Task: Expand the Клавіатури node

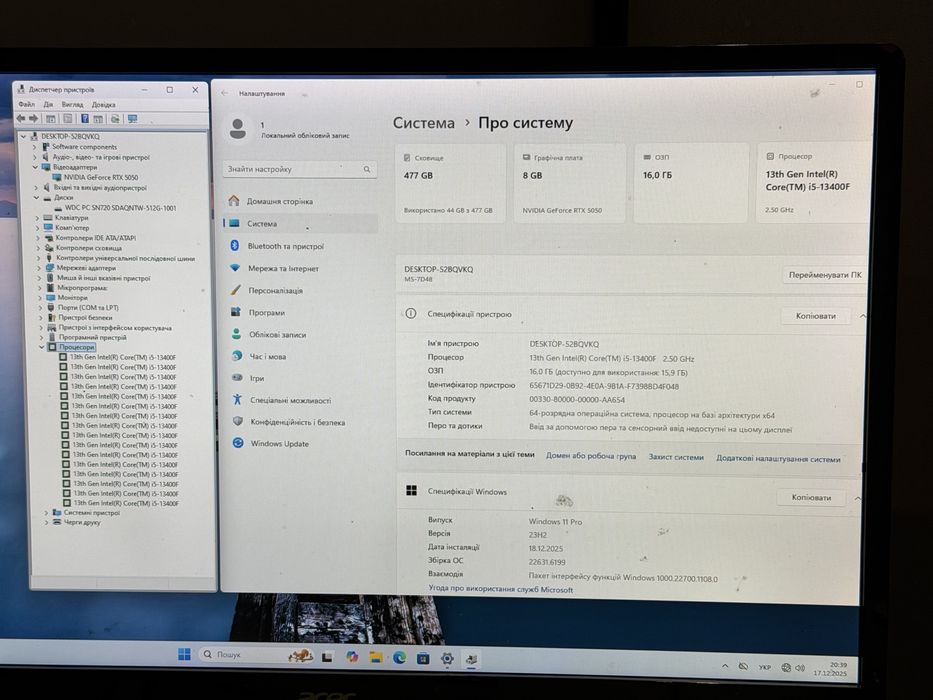Action: [37, 218]
